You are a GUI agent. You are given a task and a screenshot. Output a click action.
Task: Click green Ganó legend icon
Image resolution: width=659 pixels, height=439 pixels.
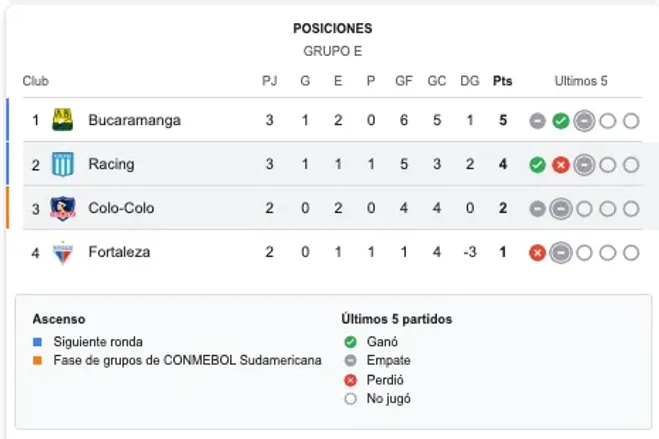coord(350,341)
